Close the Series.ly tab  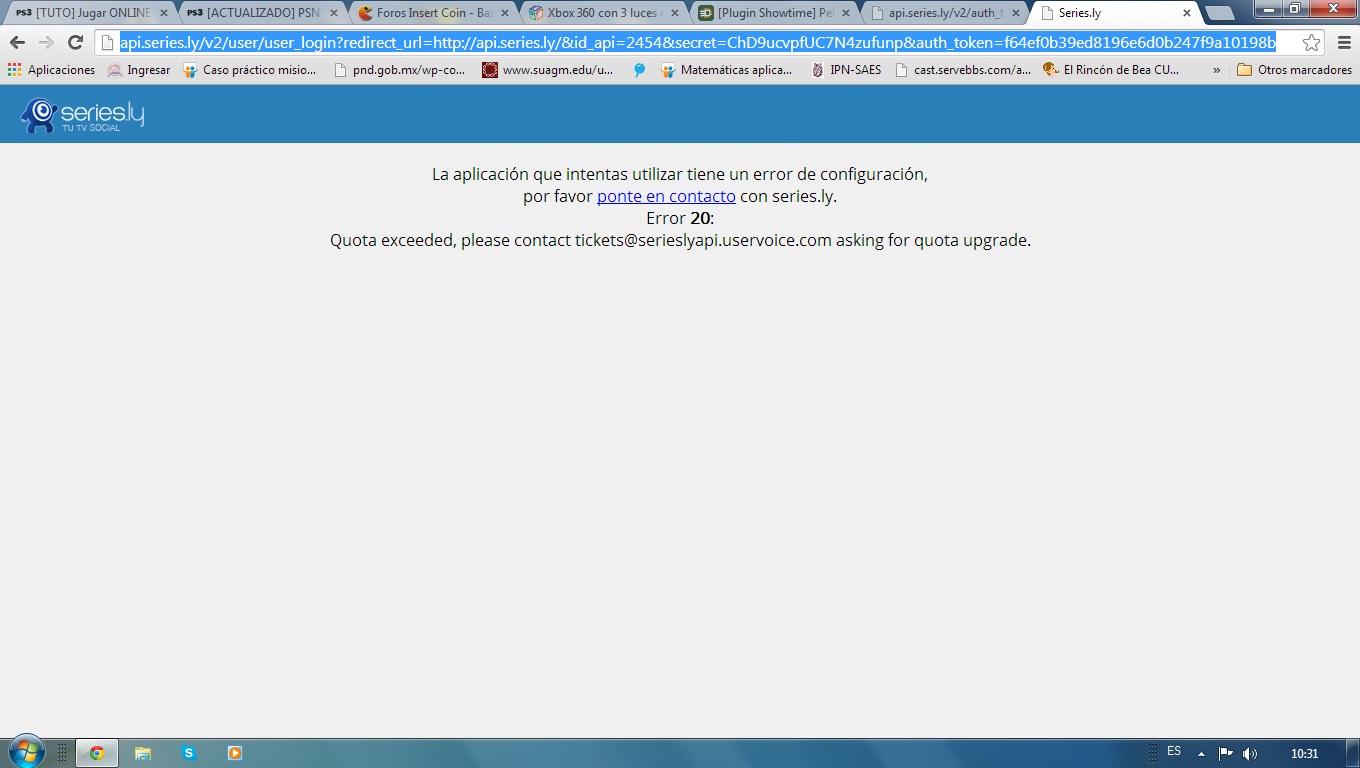click(x=1187, y=14)
